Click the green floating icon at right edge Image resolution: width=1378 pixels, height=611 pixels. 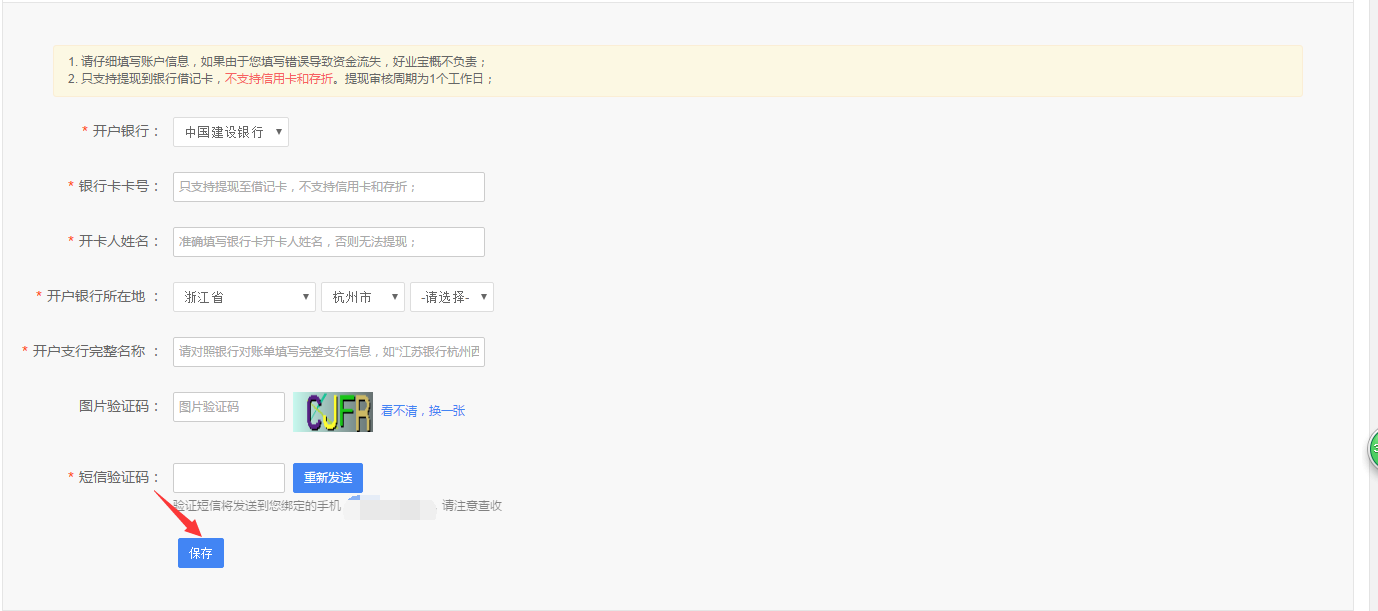coord(1372,450)
